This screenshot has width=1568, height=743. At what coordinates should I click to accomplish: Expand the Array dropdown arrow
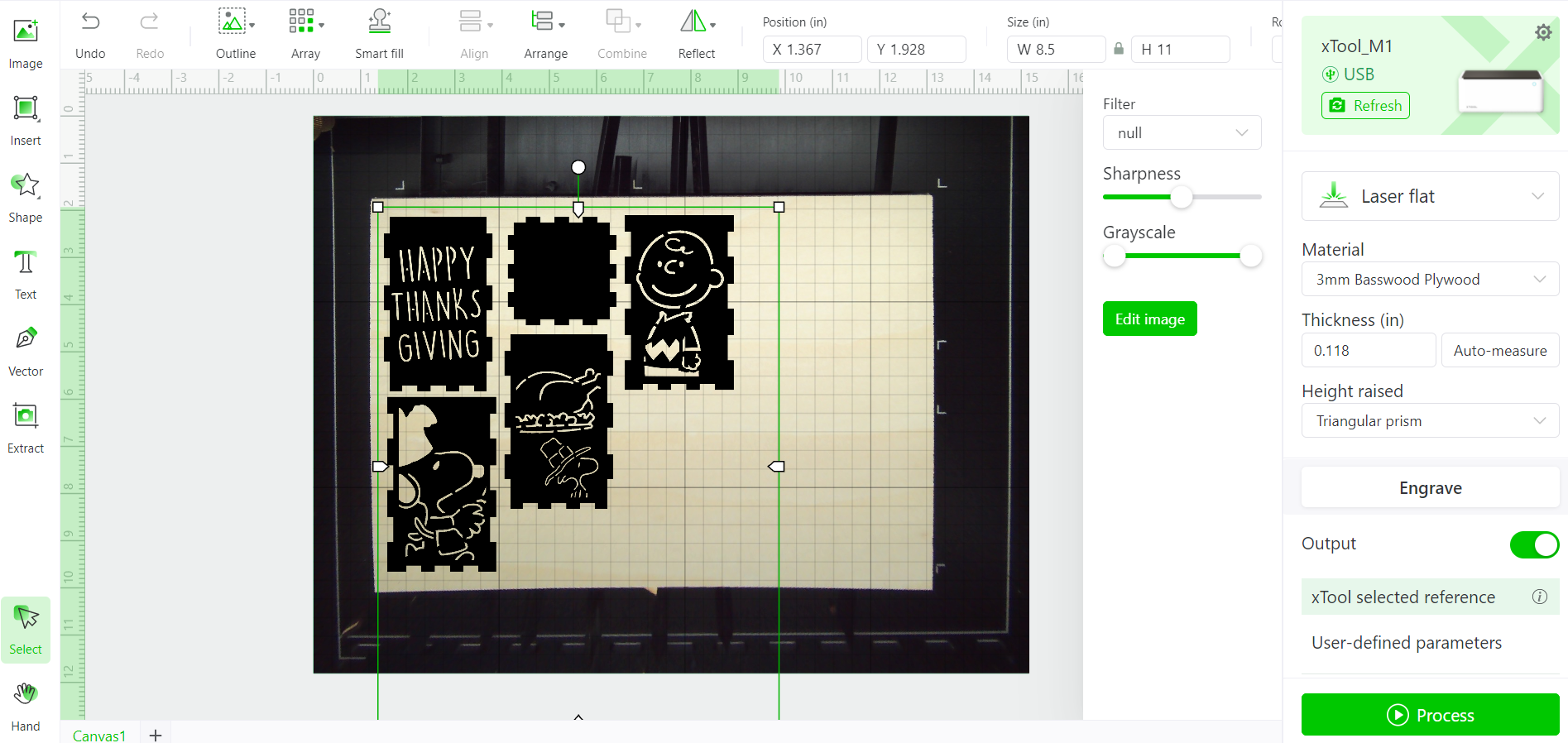[321, 26]
